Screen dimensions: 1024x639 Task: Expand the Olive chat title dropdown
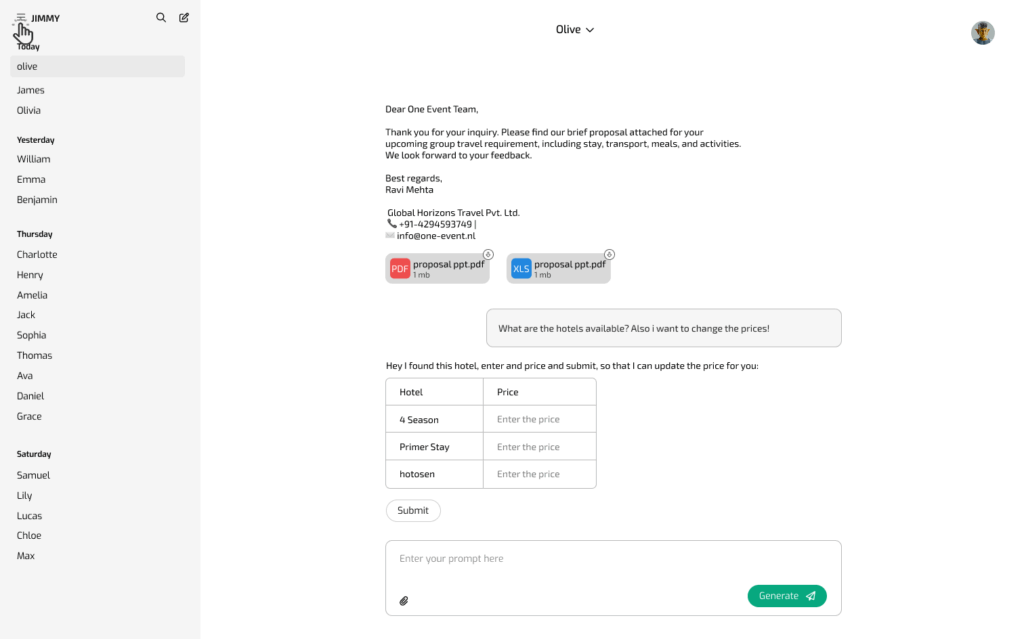click(575, 30)
